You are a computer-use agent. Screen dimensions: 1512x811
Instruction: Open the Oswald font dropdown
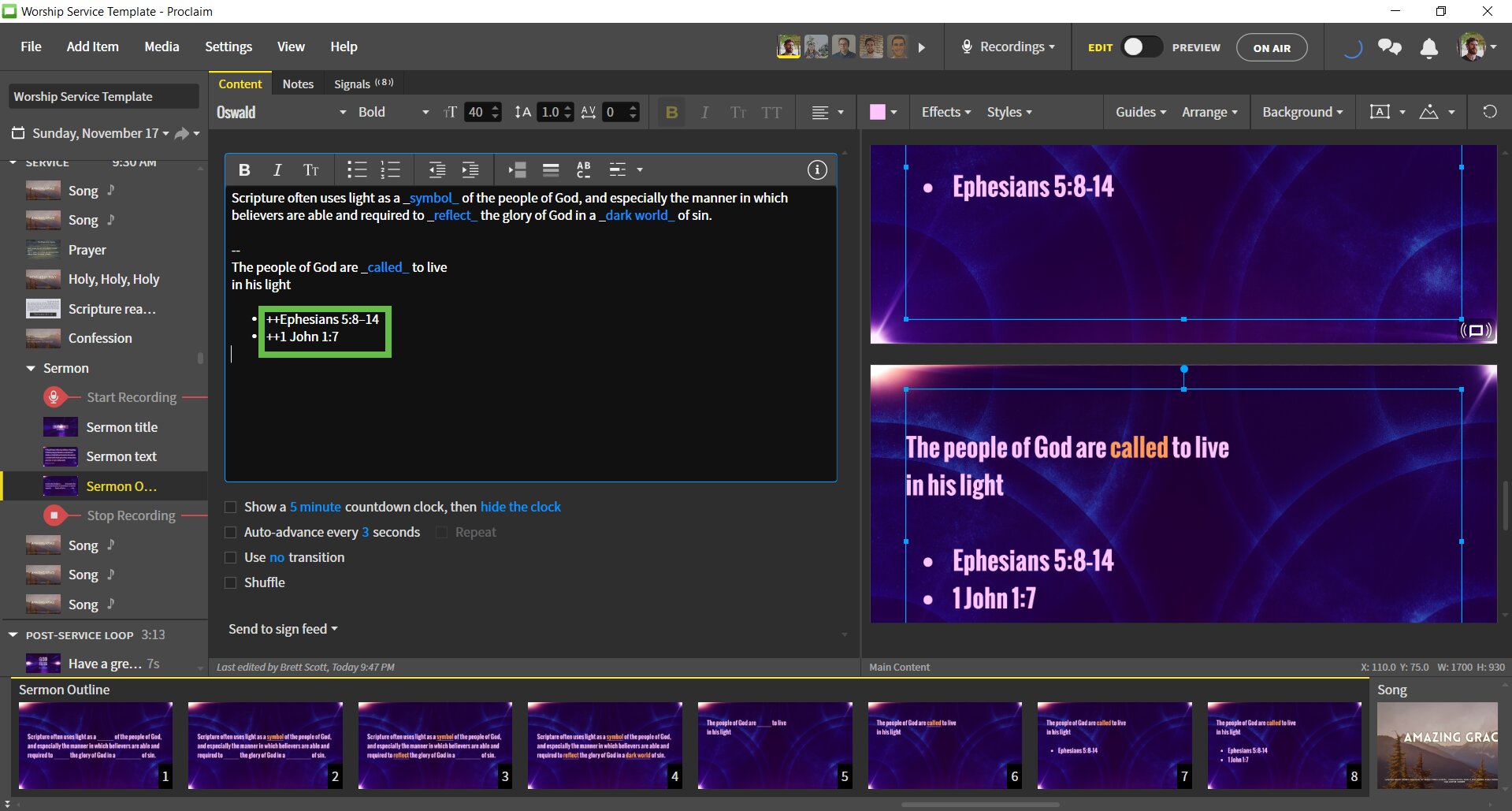(281, 113)
